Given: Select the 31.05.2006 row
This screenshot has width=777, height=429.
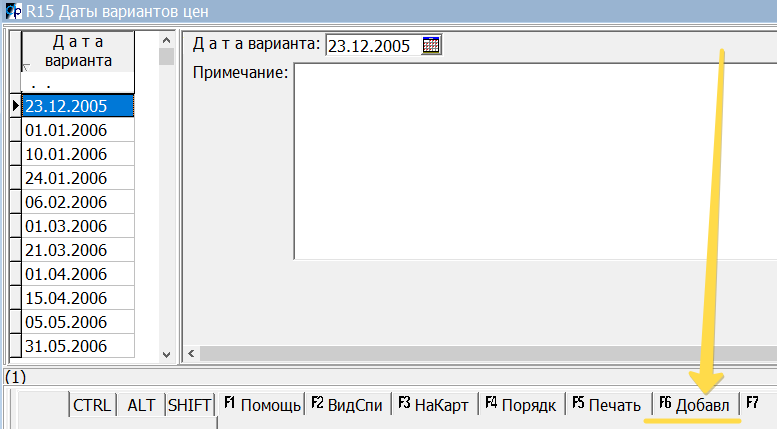Looking at the screenshot, I should click(x=78, y=346).
